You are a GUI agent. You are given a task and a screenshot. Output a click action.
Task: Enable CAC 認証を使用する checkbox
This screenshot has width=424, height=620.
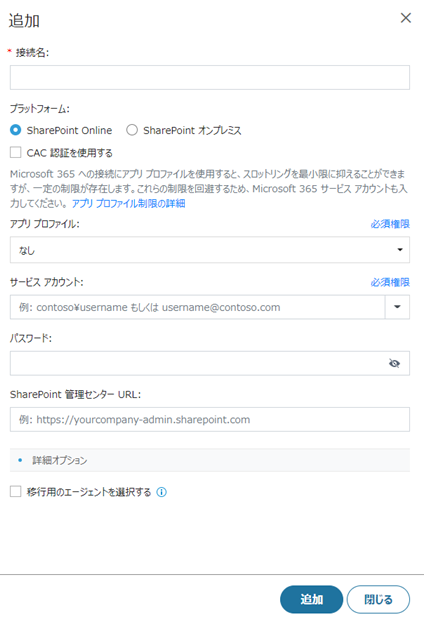pos(15,152)
